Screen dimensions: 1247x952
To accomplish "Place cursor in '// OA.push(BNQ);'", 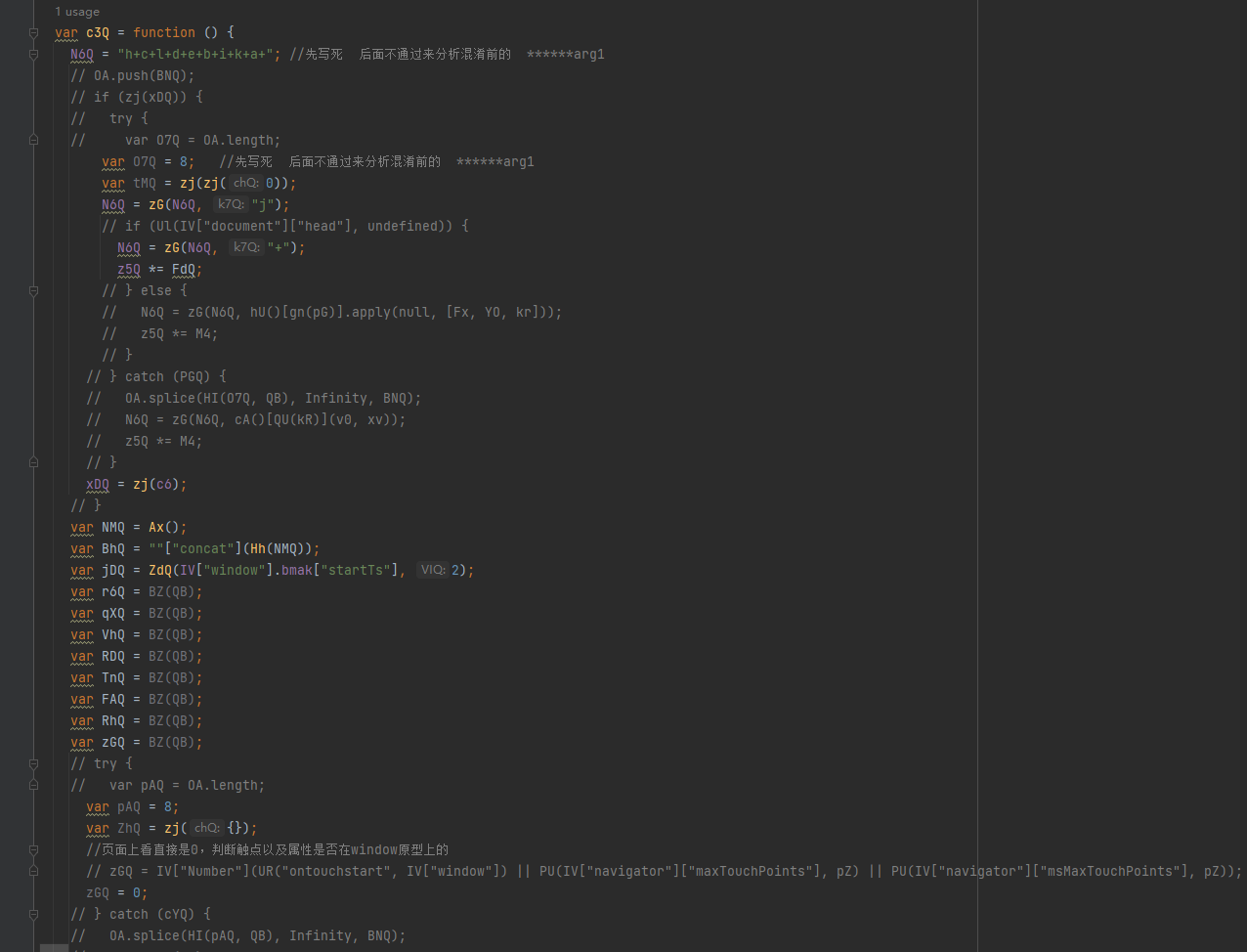I will tap(133, 75).
